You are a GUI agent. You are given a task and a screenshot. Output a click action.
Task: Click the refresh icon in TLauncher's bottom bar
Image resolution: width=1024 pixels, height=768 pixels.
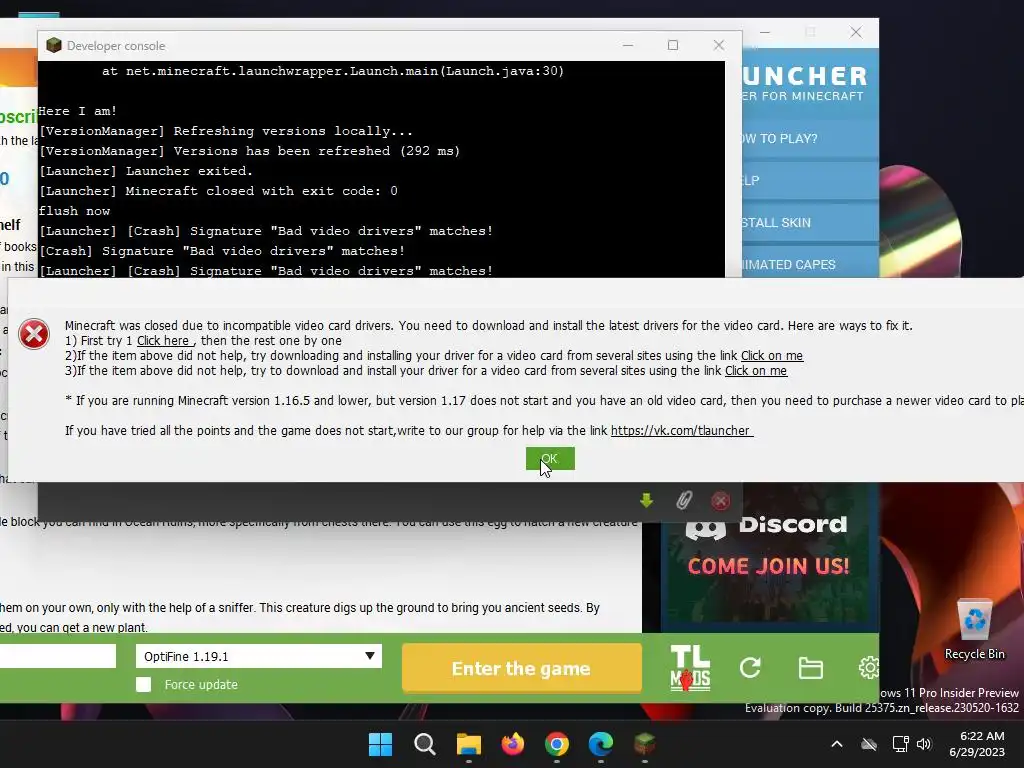750,667
